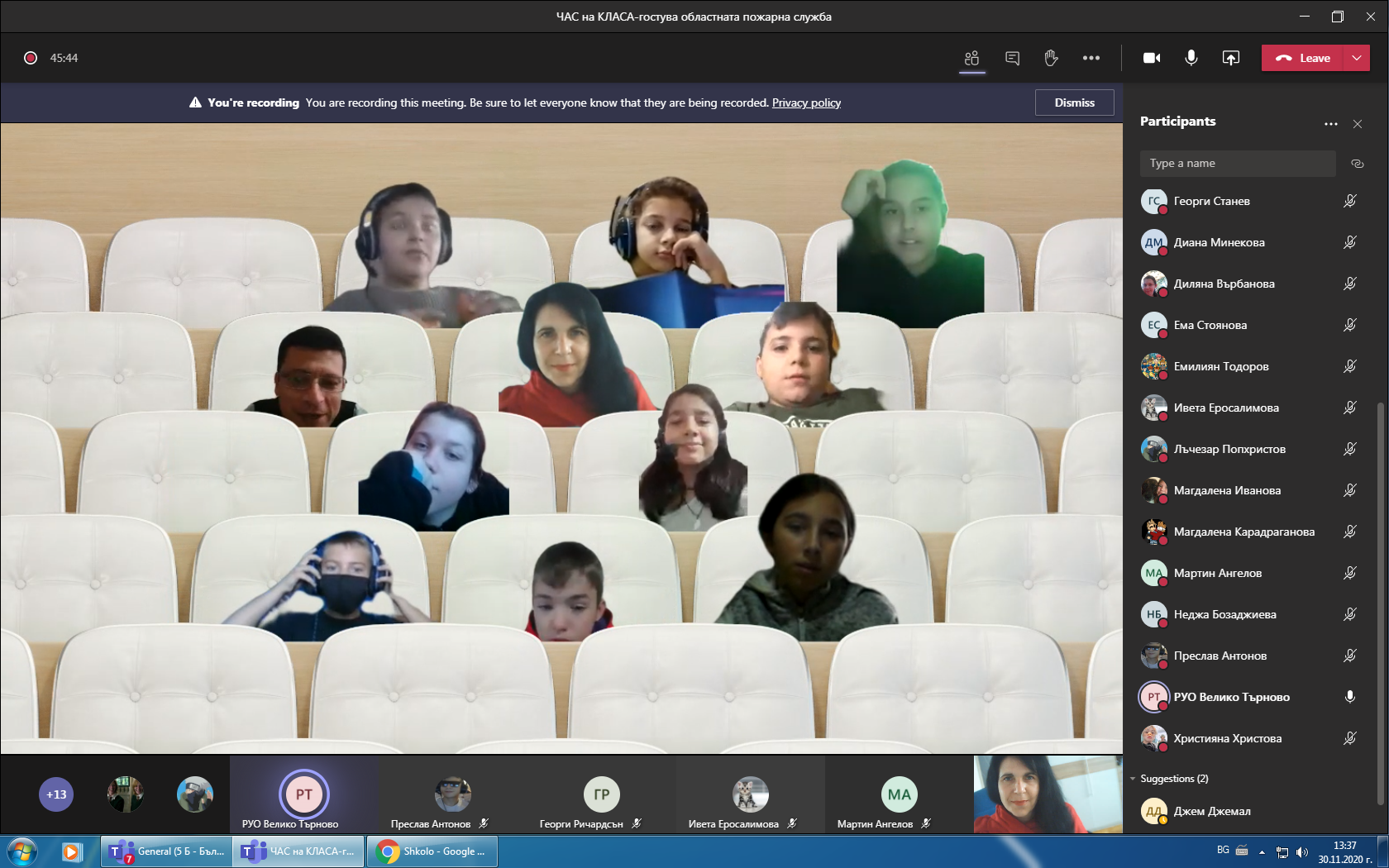1389x868 pixels.
Task: Open More actions ellipsis in toolbar
Action: 1091,58
